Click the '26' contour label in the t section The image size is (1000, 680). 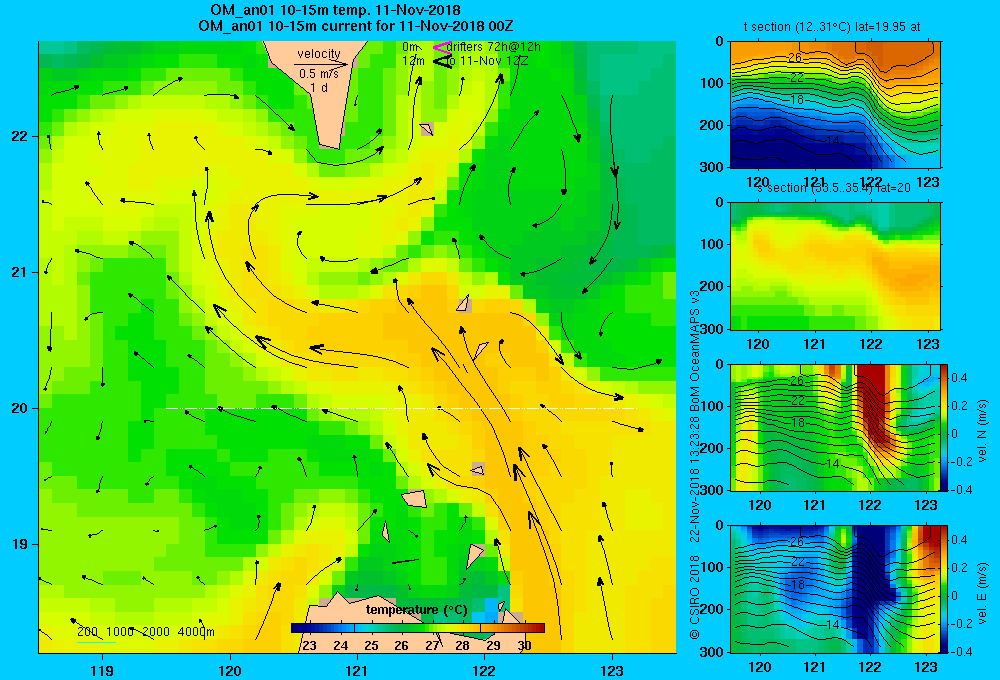tap(795, 57)
